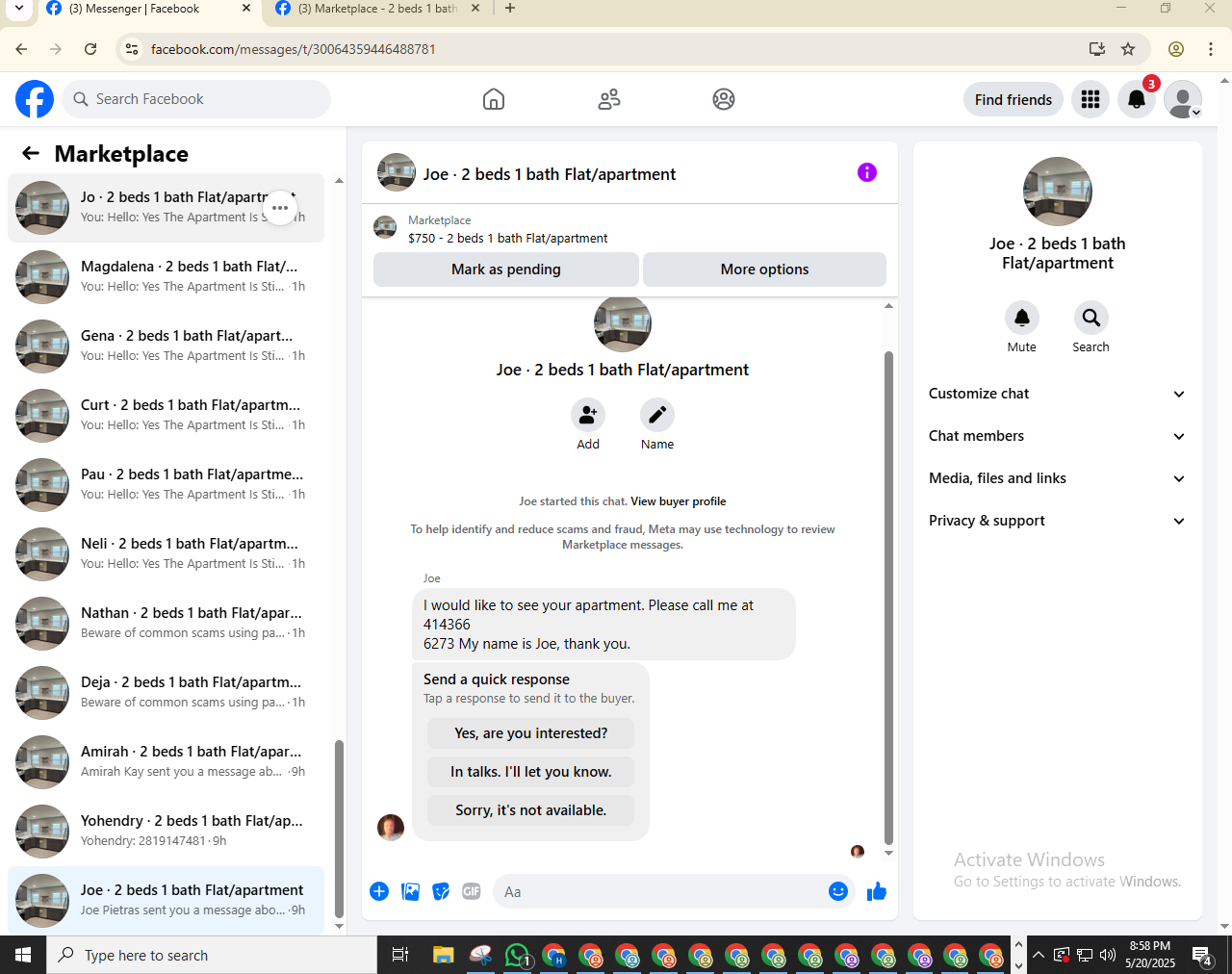Install app icon in address bar
This screenshot has width=1232, height=974.
click(1096, 49)
